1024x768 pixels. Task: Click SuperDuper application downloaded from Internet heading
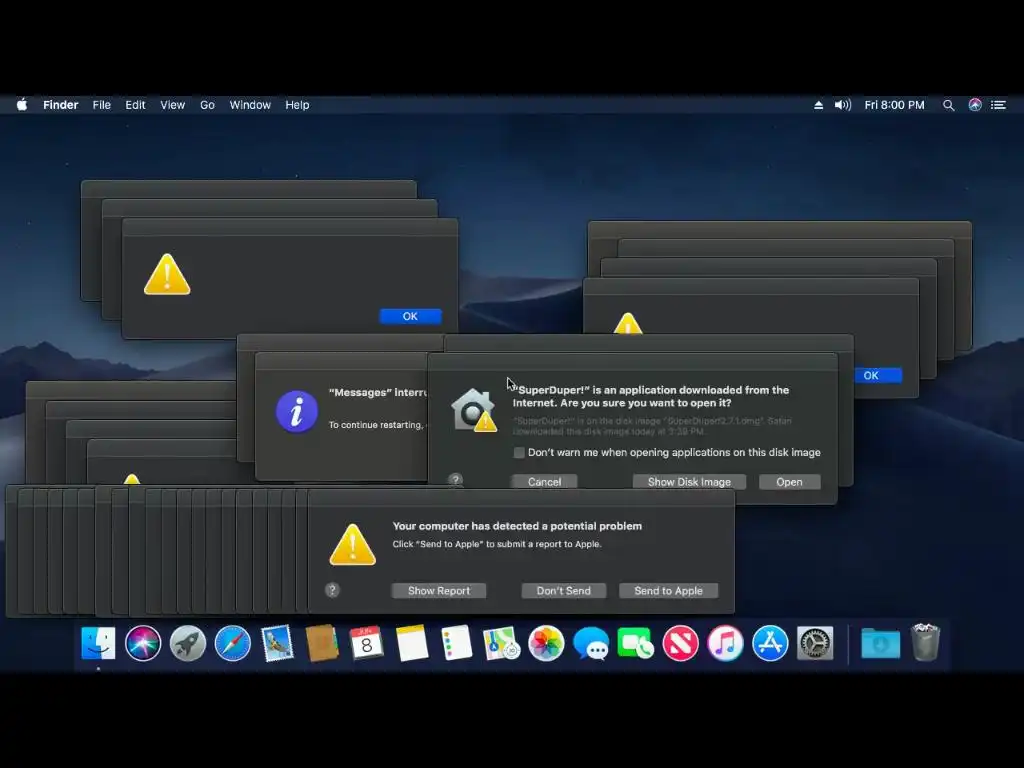650,396
